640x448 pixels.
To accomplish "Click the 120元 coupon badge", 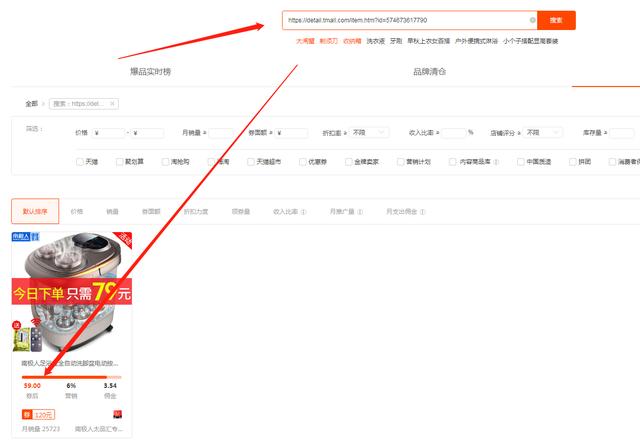I will [38, 415].
